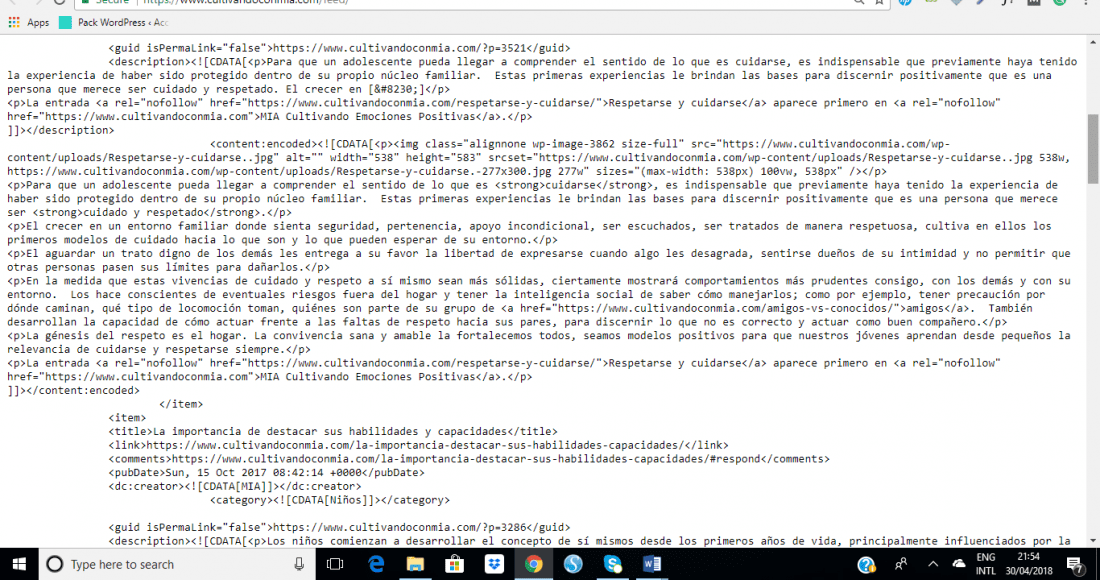Image resolution: width=1100 pixels, height=580 pixels.
Task: Click the closing </item> tag
Action: [x=181, y=405]
